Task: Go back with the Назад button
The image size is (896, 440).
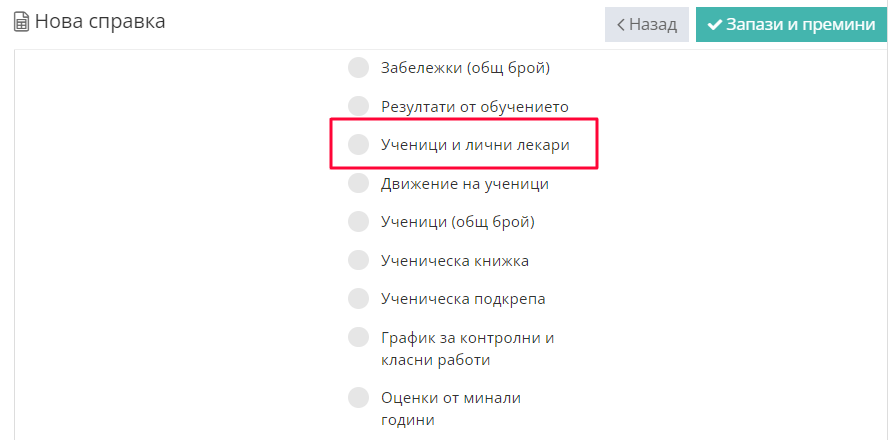Action: [x=646, y=24]
